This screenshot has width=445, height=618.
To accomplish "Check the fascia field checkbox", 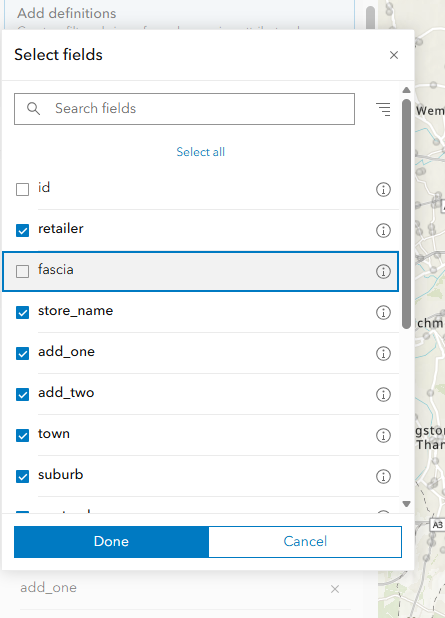I will (x=22, y=271).
